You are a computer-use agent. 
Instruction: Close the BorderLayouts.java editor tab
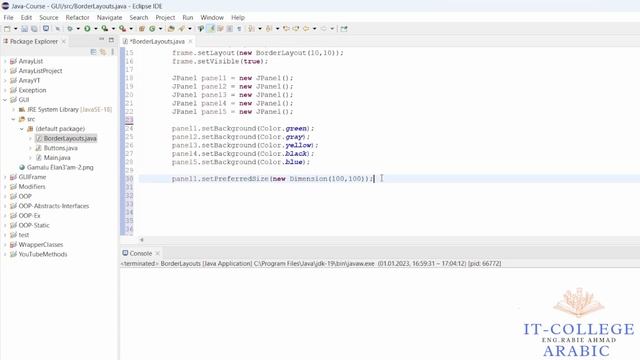click(x=190, y=42)
